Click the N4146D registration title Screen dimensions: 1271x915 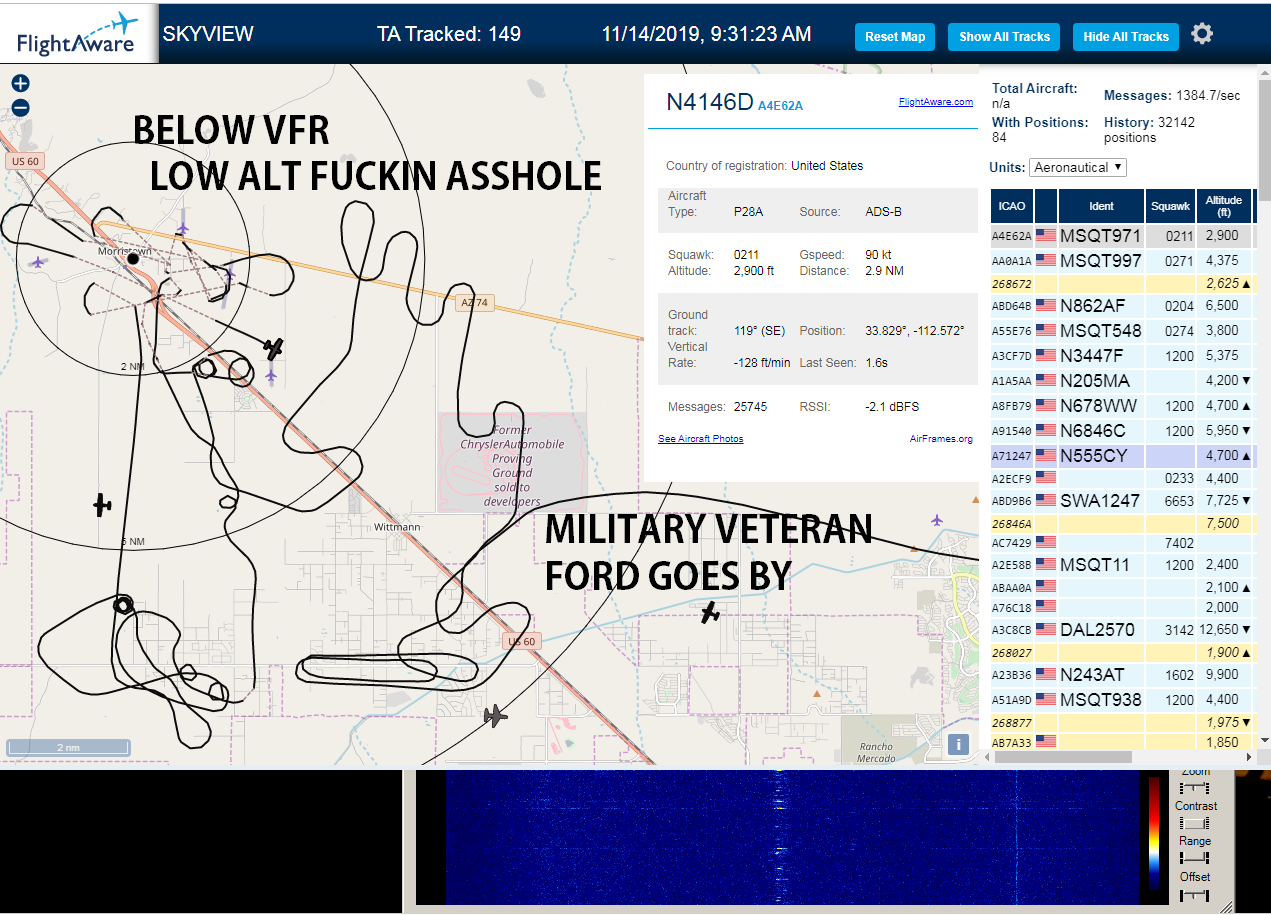(709, 102)
